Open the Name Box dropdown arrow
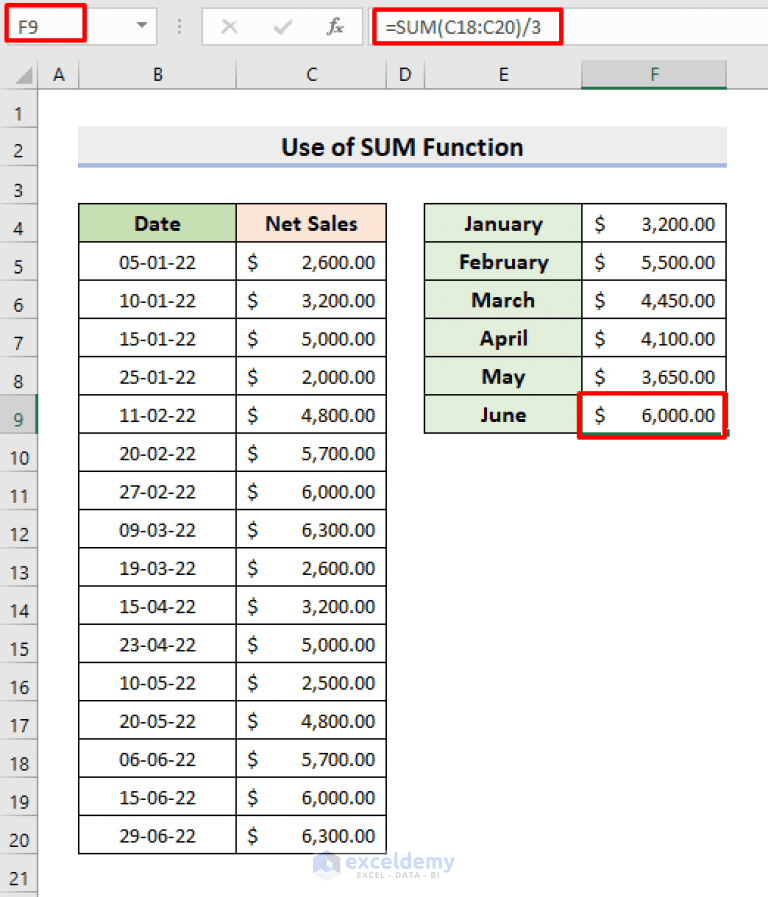Screen dimensions: 768x897 [x=142, y=26]
